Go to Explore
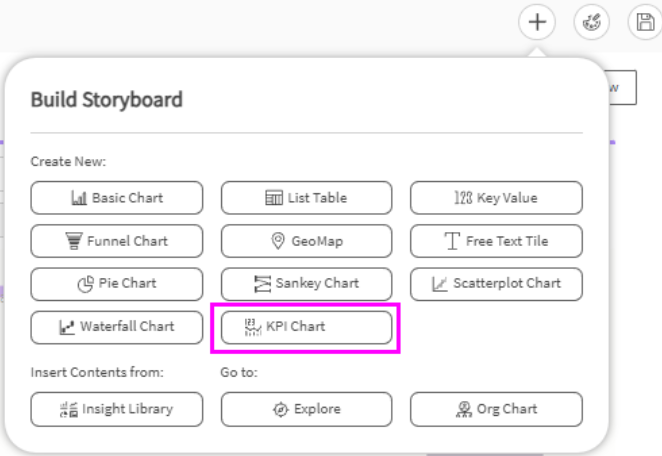The width and height of the screenshot is (662, 456). tap(306, 408)
